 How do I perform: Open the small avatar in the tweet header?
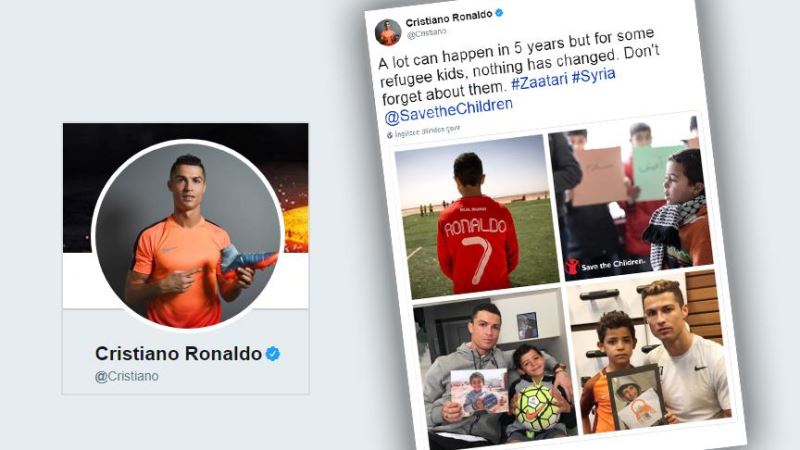[388, 32]
